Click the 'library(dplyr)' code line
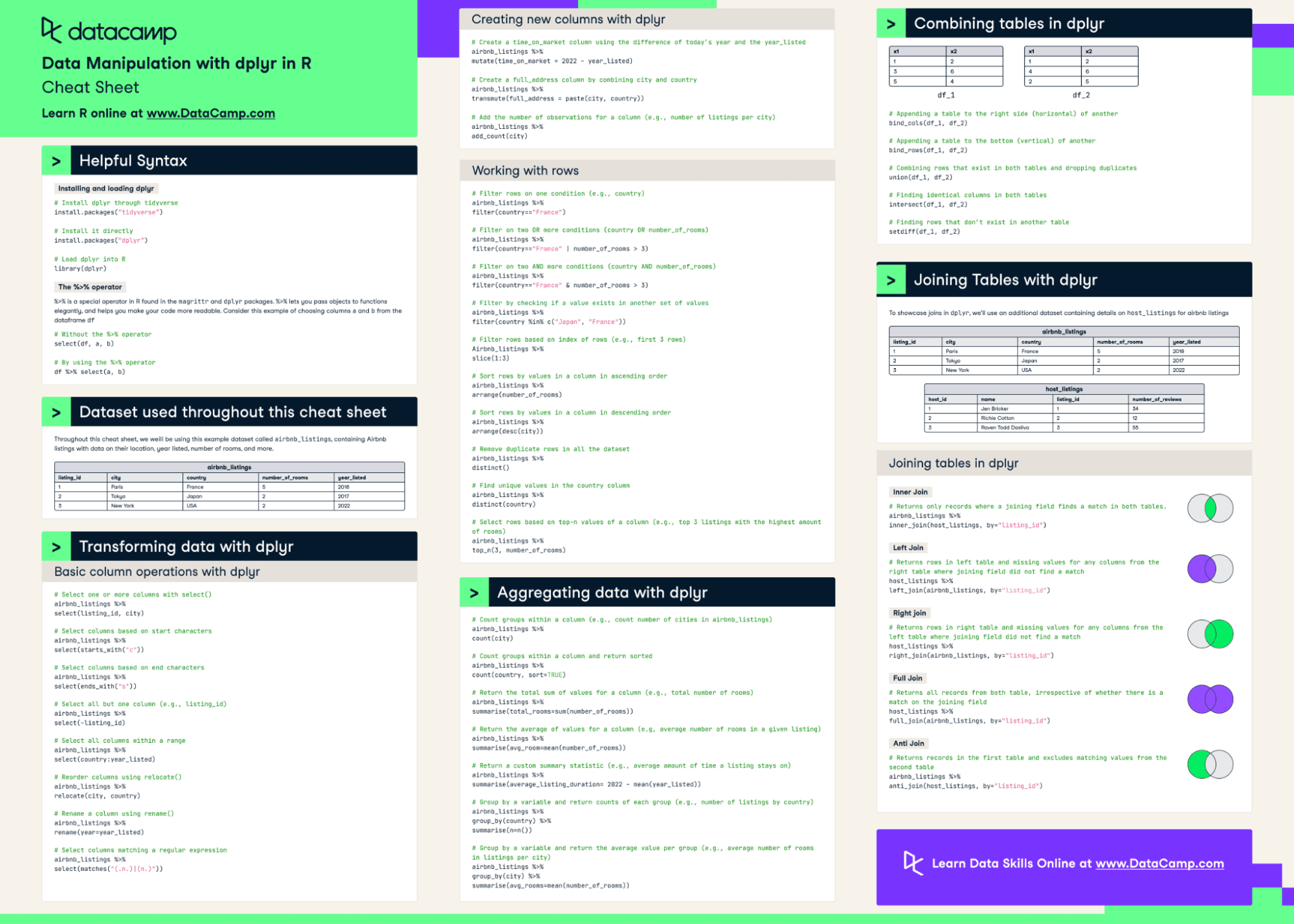This screenshot has height=924, width=1294. (x=80, y=269)
